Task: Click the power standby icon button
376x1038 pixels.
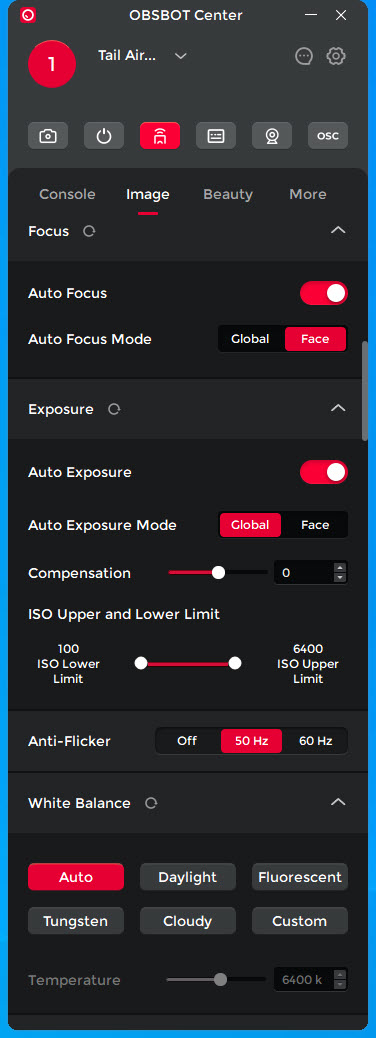Action: (104, 136)
